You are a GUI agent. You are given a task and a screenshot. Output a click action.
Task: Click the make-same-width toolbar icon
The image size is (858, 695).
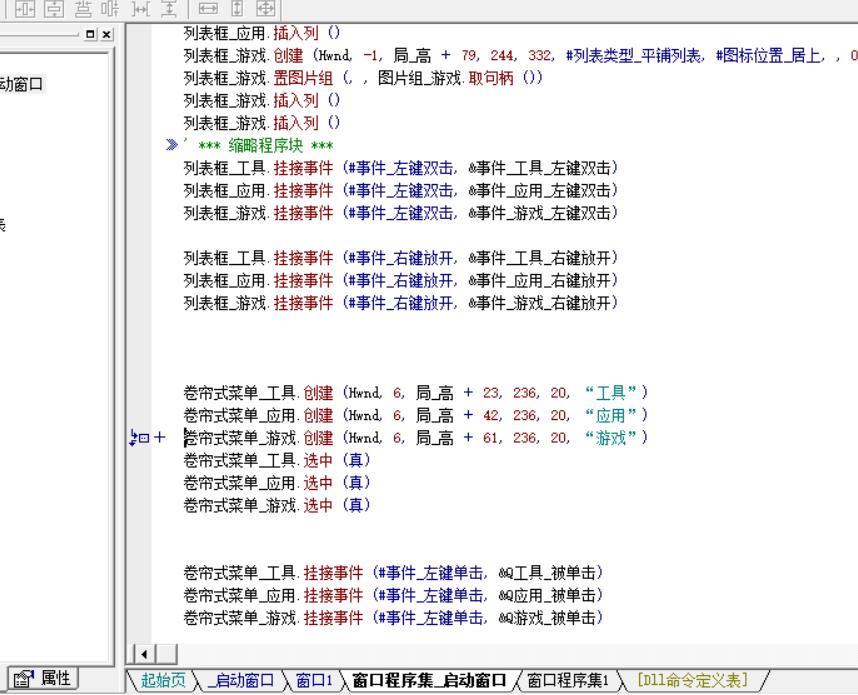(208, 9)
